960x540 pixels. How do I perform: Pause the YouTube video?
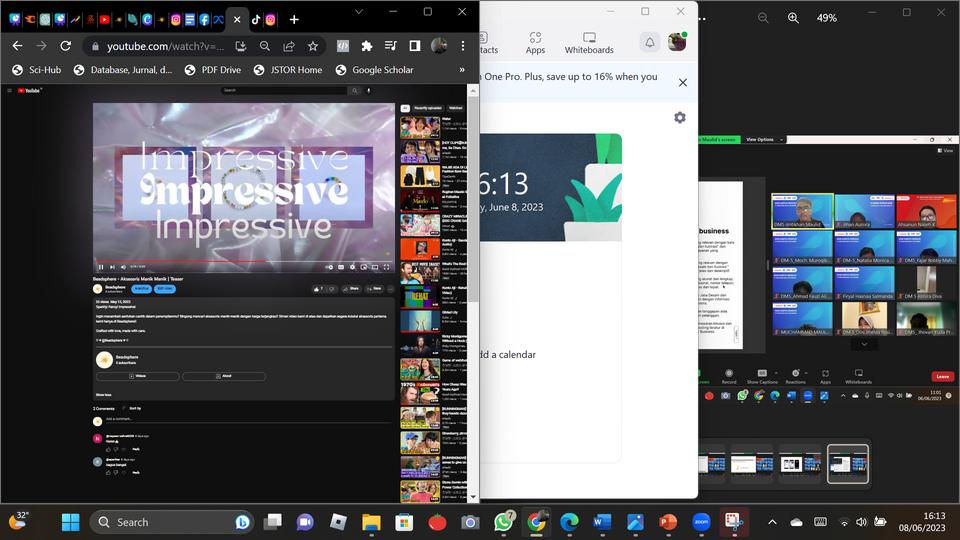[100, 267]
